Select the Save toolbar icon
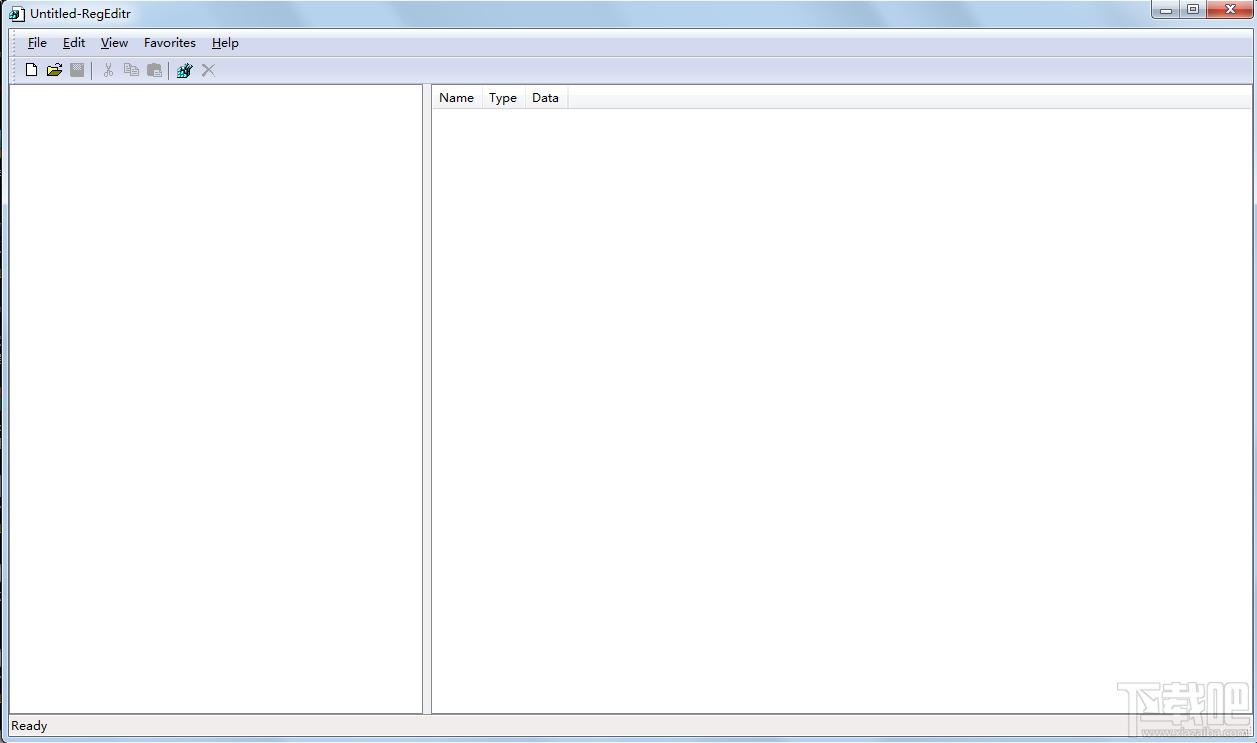This screenshot has width=1257, height=743. coord(77,69)
